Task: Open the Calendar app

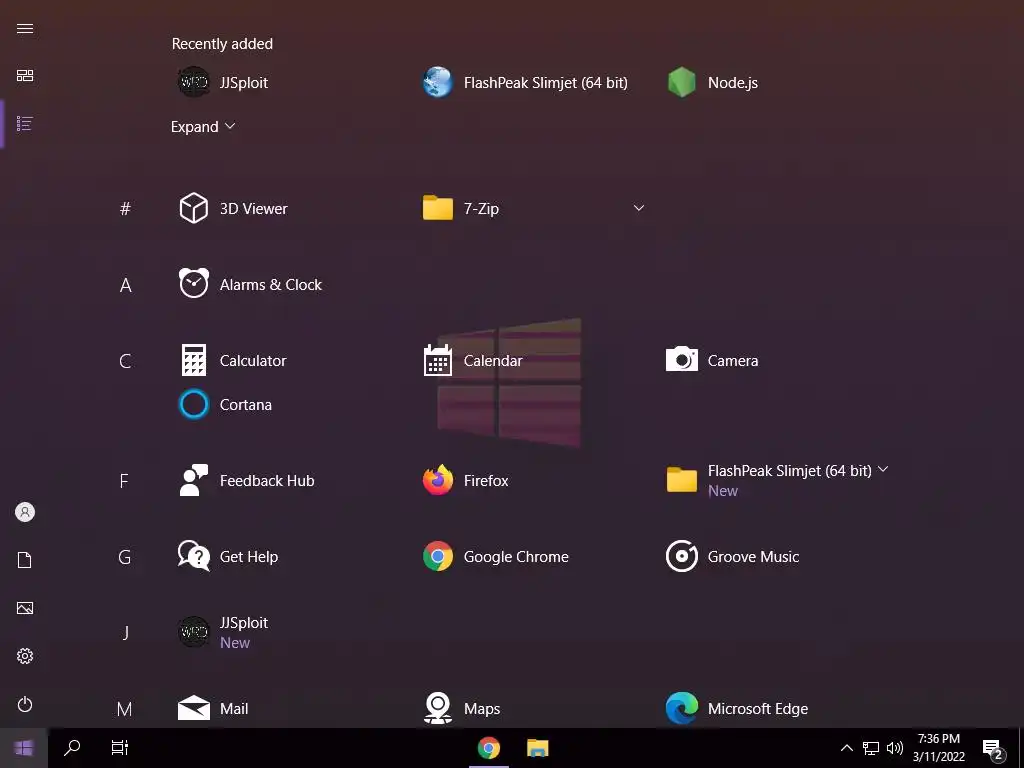Action: click(x=473, y=360)
